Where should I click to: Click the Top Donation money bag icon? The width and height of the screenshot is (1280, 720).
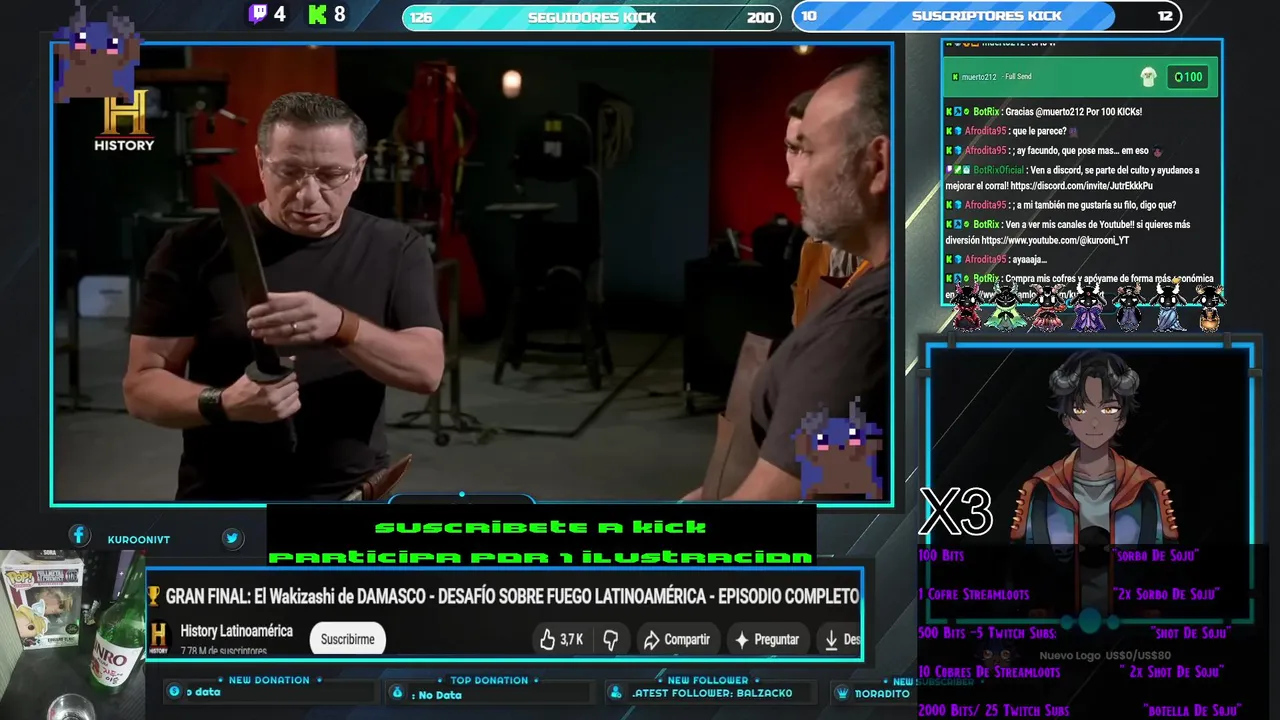(x=397, y=692)
